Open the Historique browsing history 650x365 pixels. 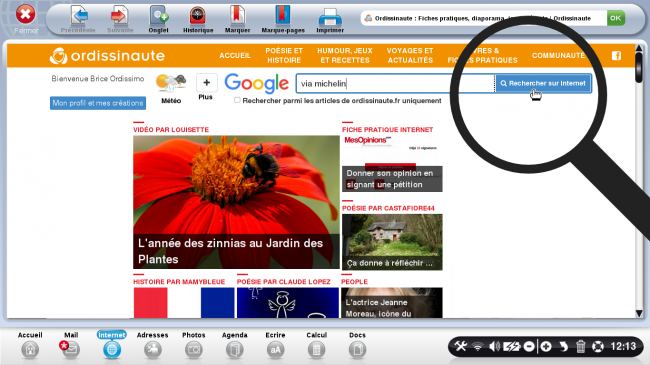198,19
